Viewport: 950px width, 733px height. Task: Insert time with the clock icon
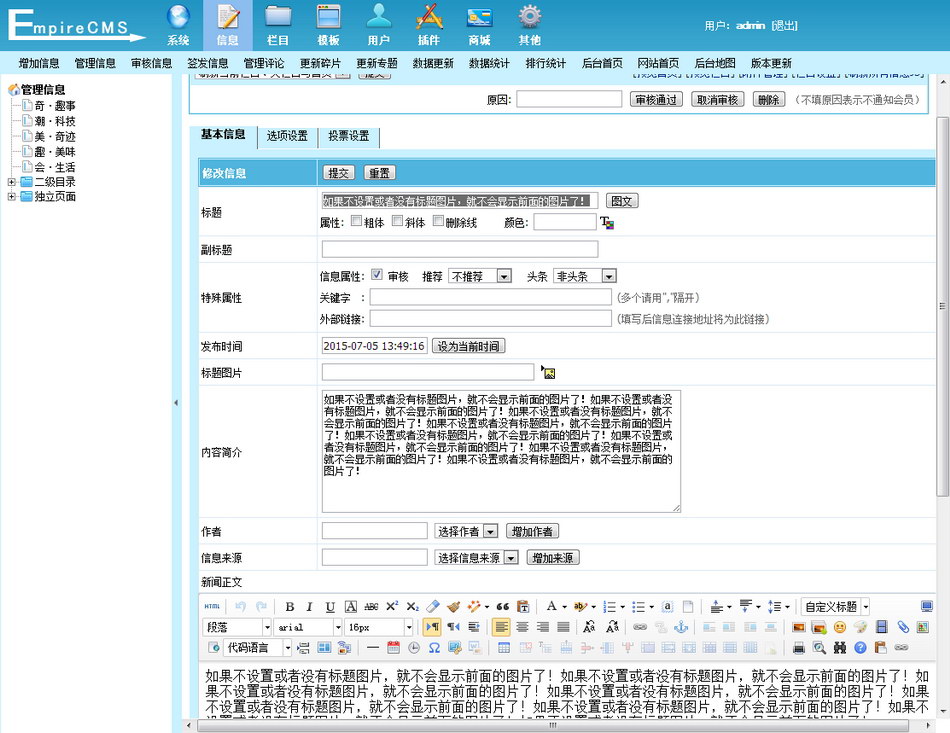[x=414, y=648]
